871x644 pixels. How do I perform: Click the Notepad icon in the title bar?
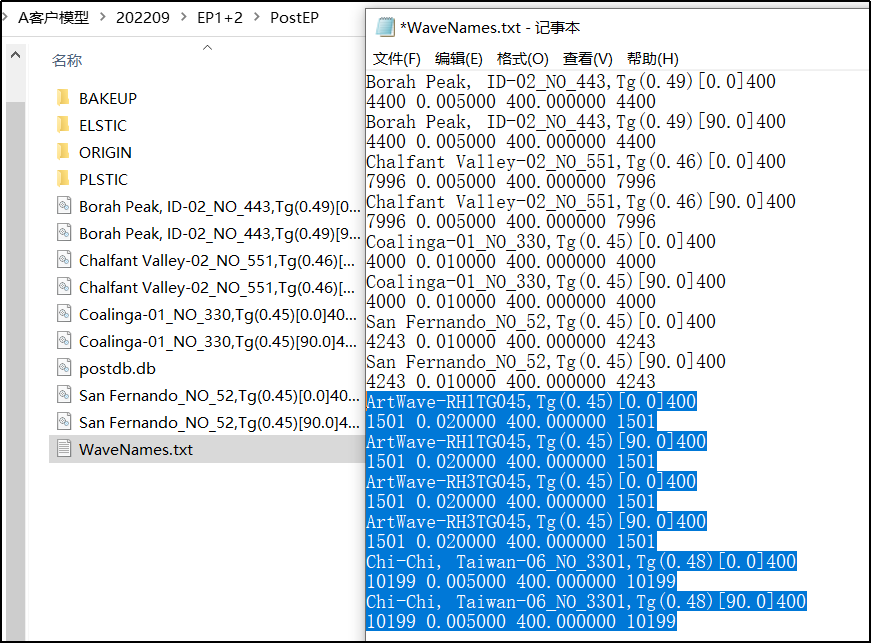tap(385, 27)
